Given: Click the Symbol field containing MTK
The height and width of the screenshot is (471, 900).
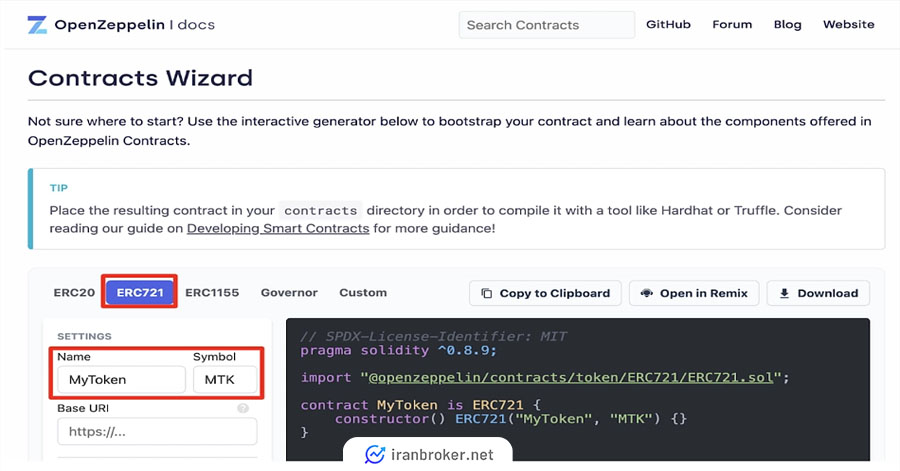Looking at the screenshot, I should tap(225, 380).
